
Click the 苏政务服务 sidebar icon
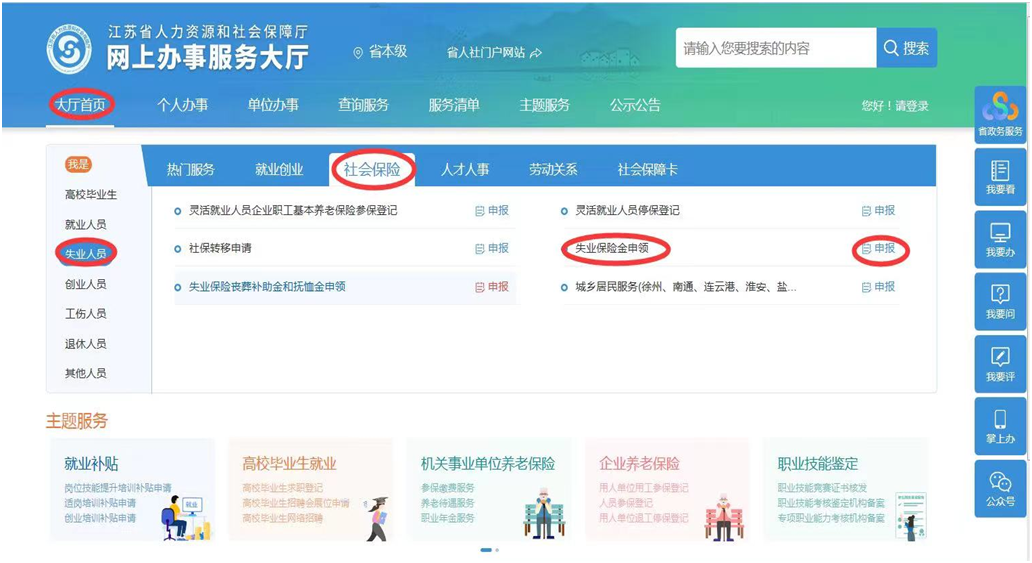(999, 114)
